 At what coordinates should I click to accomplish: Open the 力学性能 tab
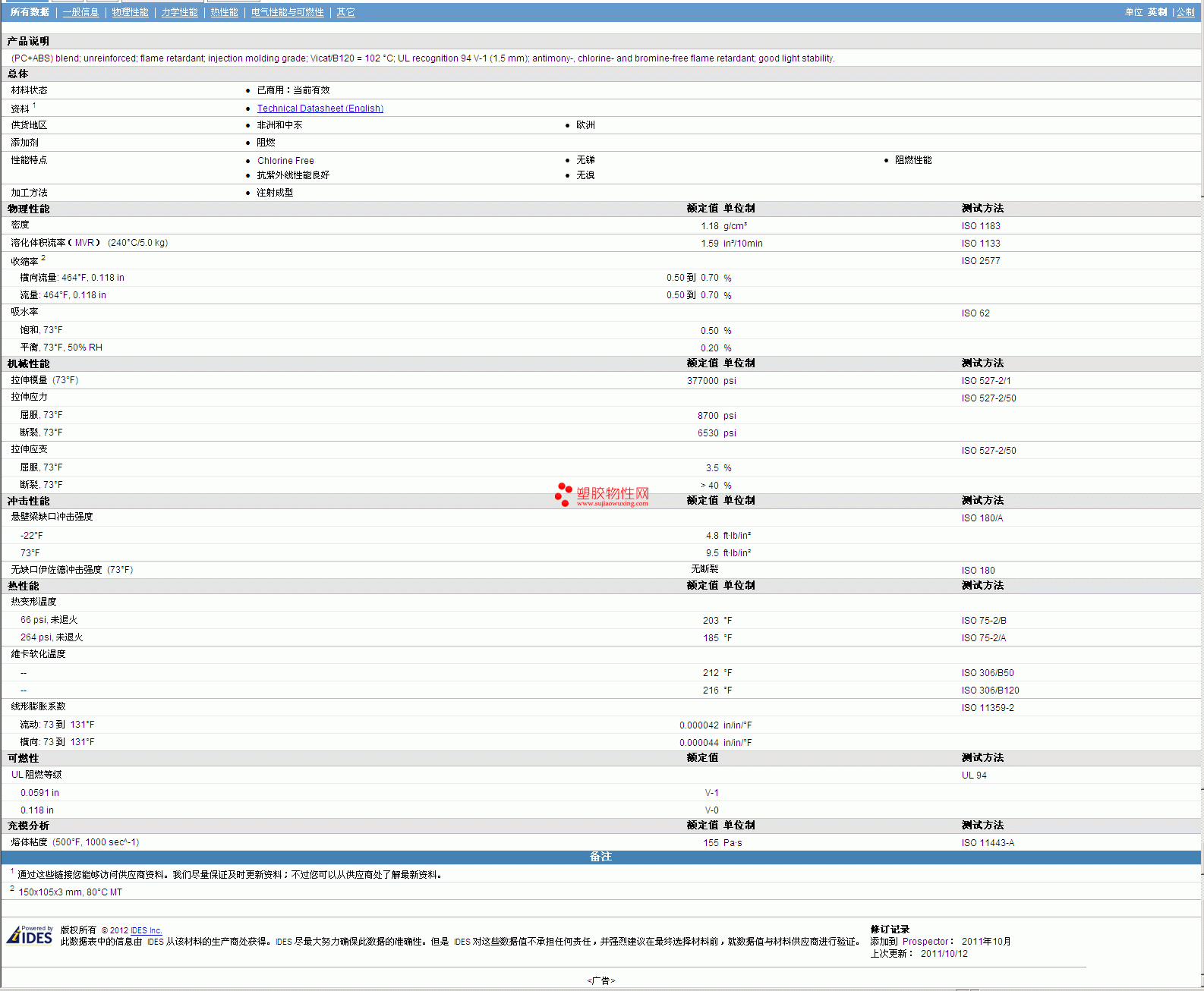[179, 12]
